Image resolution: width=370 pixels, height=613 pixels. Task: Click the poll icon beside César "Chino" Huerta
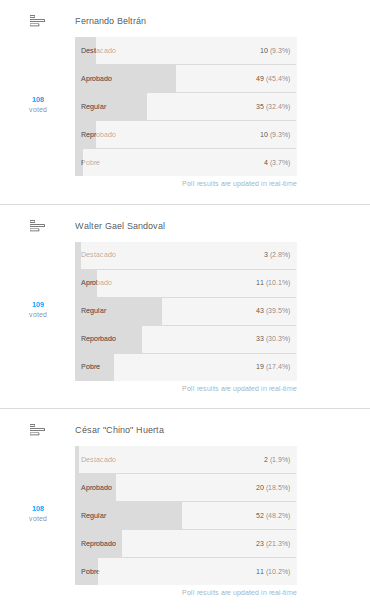point(38,430)
